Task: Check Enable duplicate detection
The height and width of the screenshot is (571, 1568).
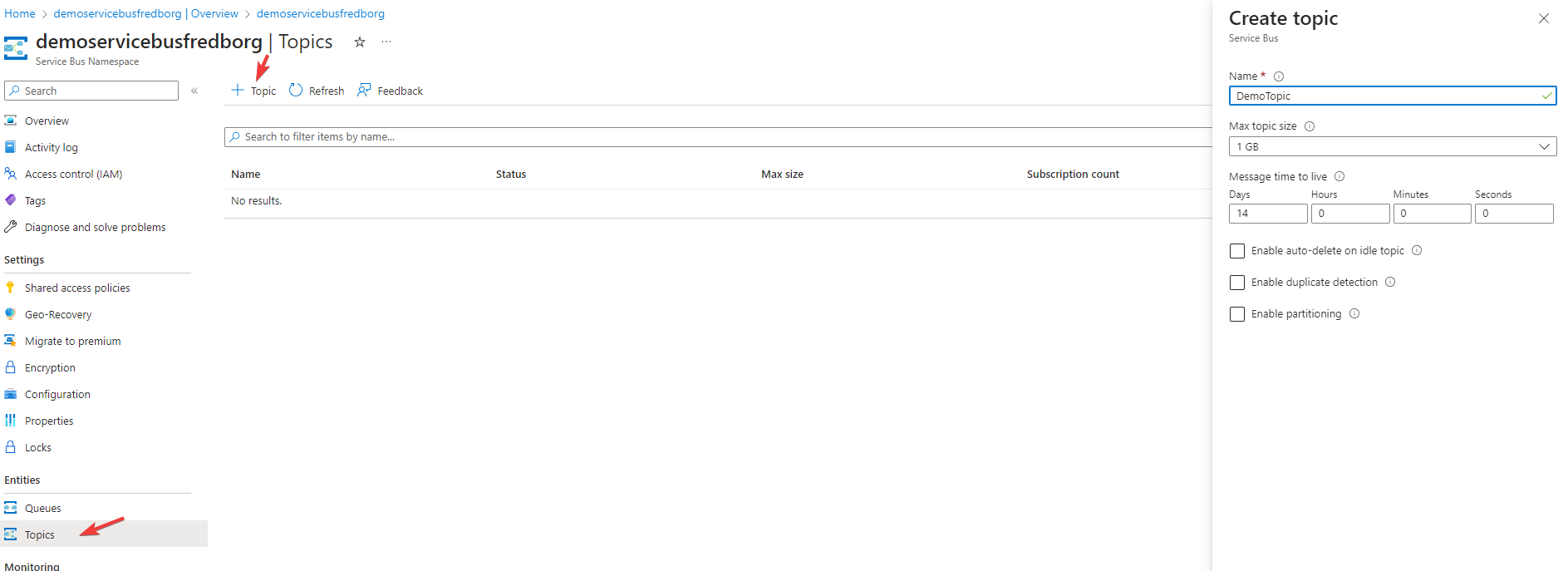Action: point(1237,283)
